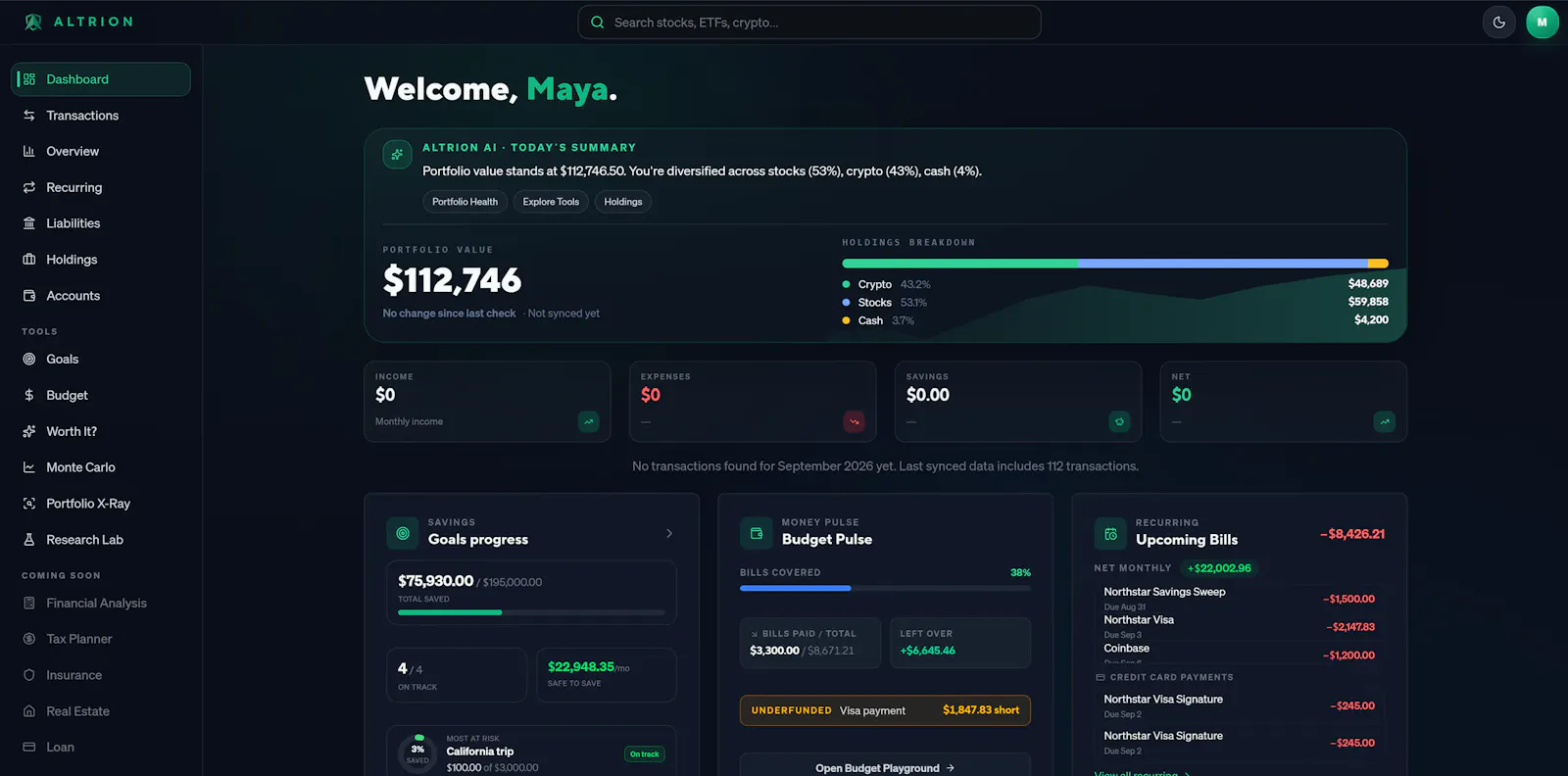Click the Explore Tools chip
This screenshot has width=1568, height=776.
(551, 202)
